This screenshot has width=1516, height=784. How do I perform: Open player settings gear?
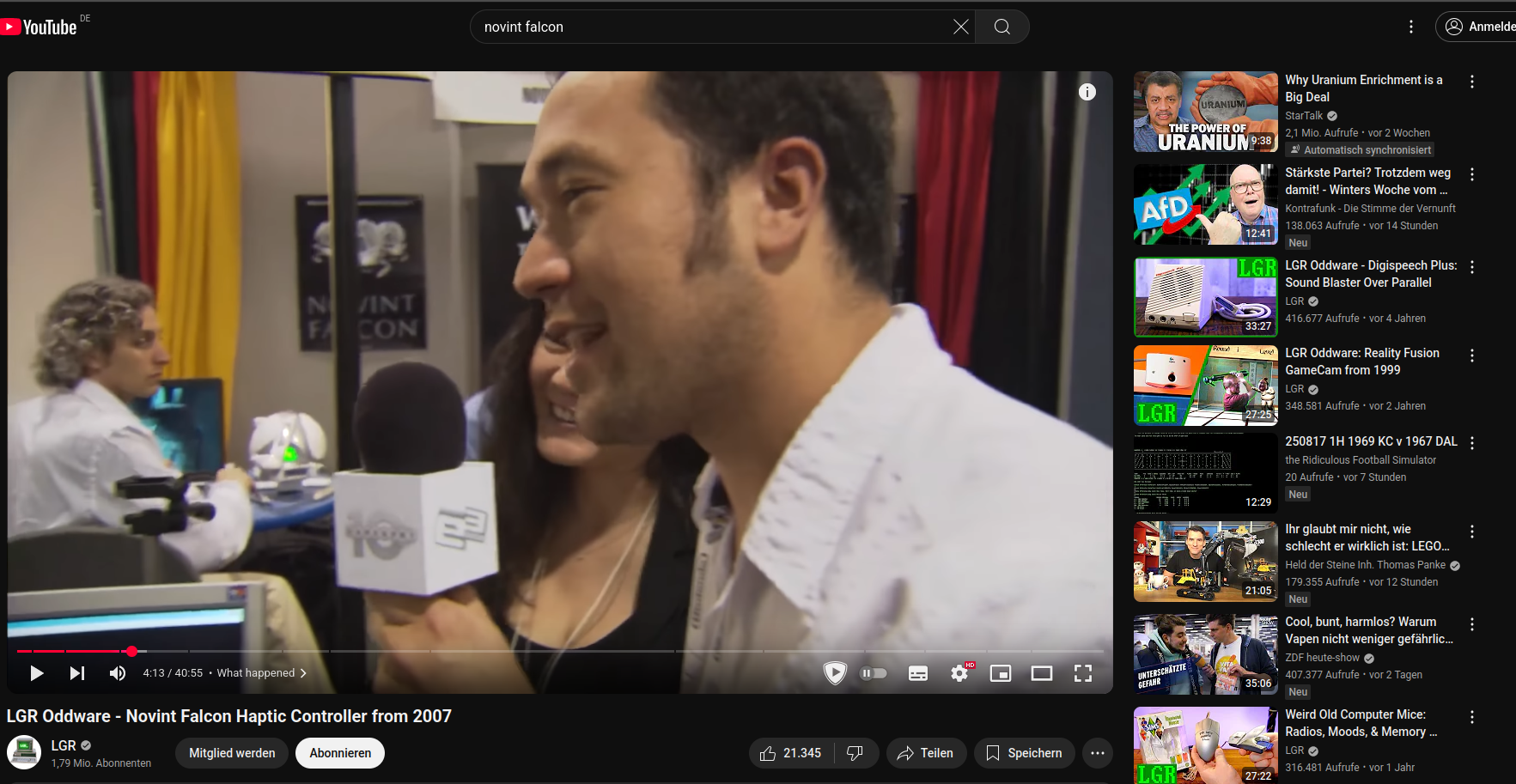click(x=960, y=673)
